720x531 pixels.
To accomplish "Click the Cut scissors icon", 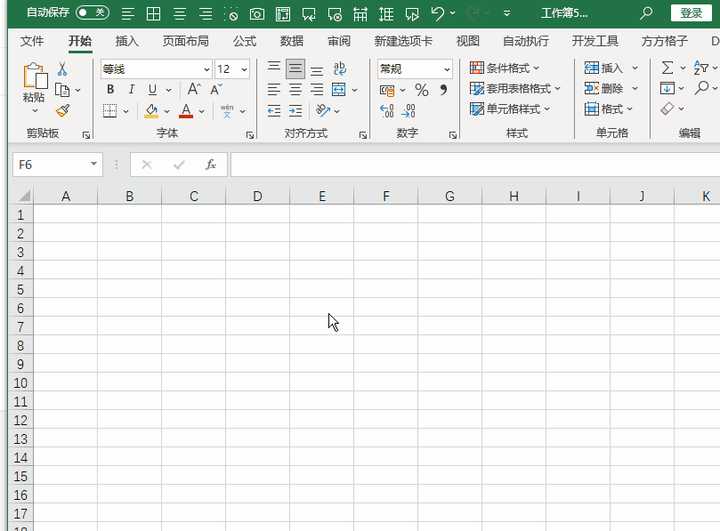I will pyautogui.click(x=62, y=69).
